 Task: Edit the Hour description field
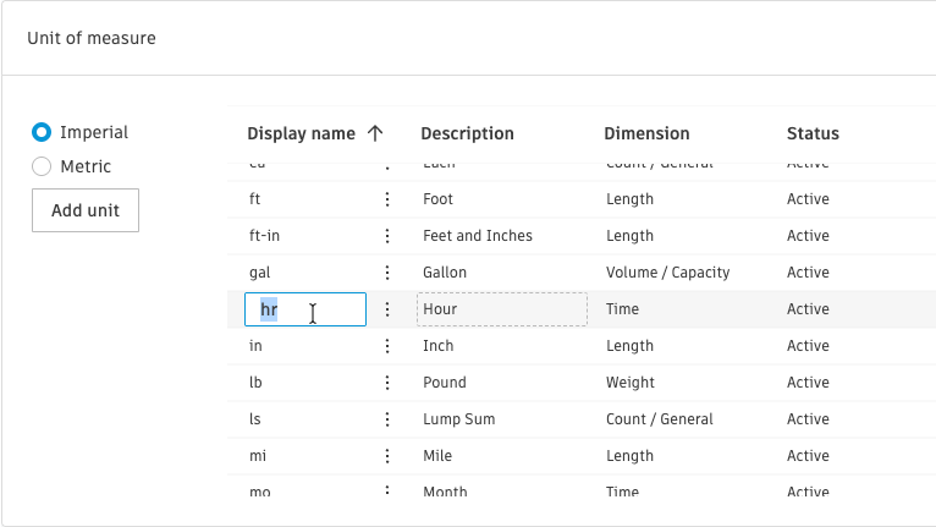click(501, 309)
